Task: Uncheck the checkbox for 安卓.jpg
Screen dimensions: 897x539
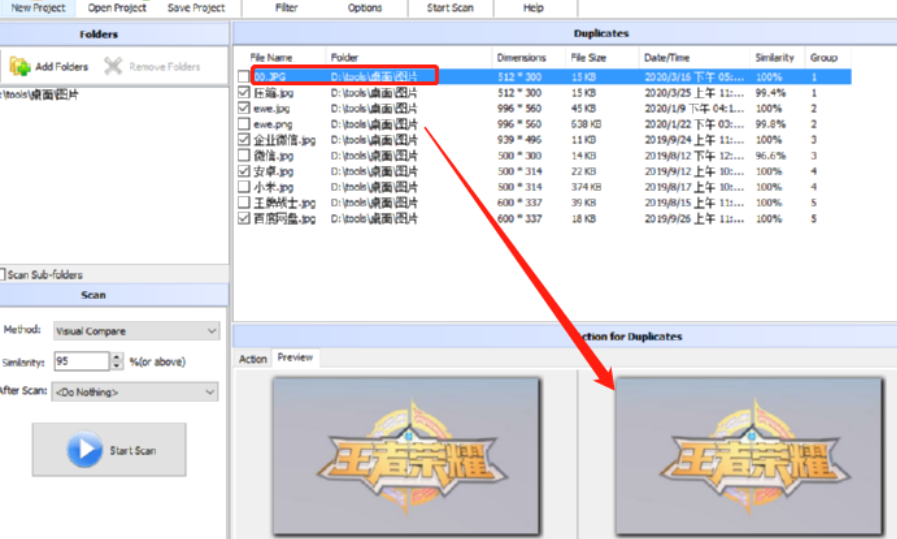Action: pos(244,171)
